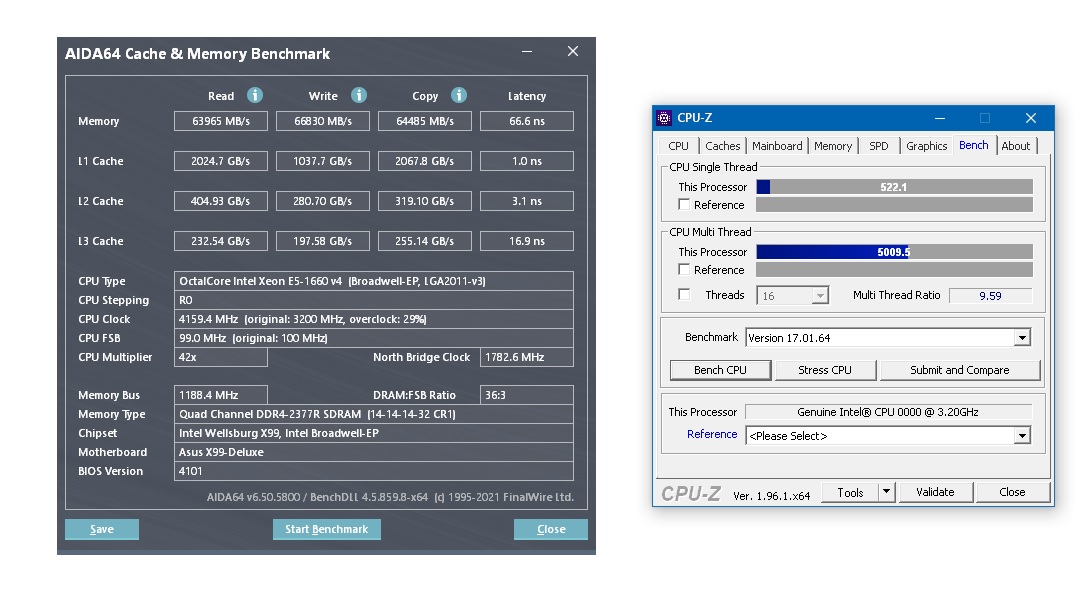
Task: Go to the Graphics tab
Action: coord(927,146)
